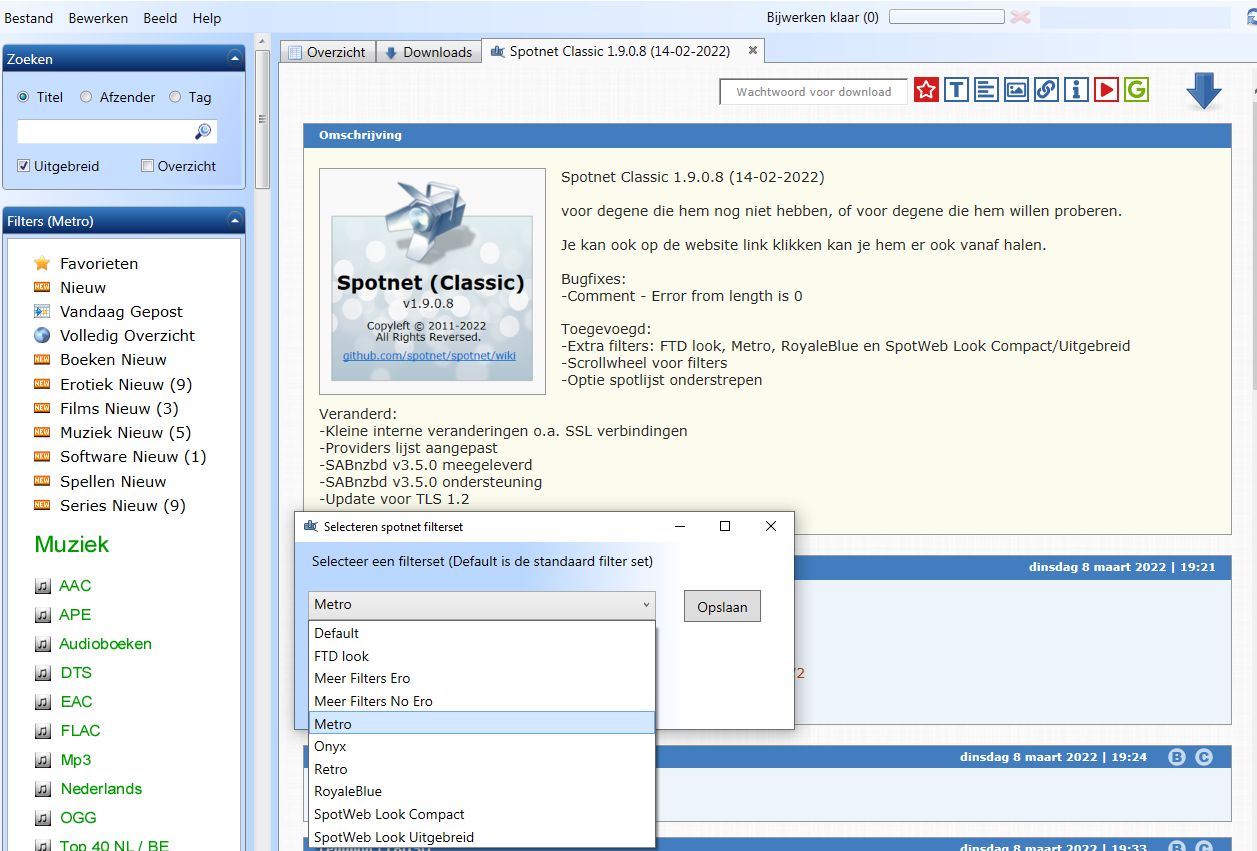Screen dimensions: 1257x851
Task: Choose SpotWeb Look Compact option
Action: click(482, 814)
